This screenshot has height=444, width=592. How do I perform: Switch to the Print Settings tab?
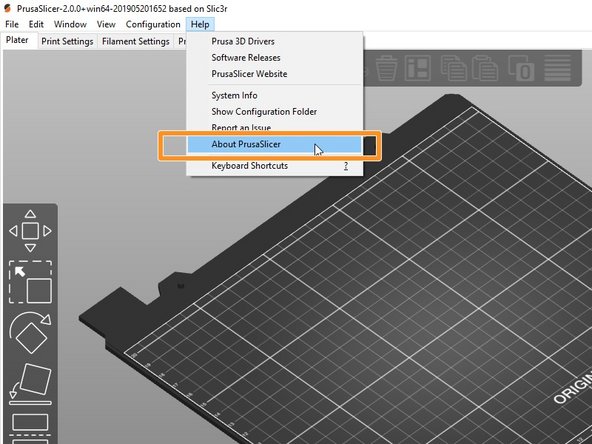click(67, 41)
